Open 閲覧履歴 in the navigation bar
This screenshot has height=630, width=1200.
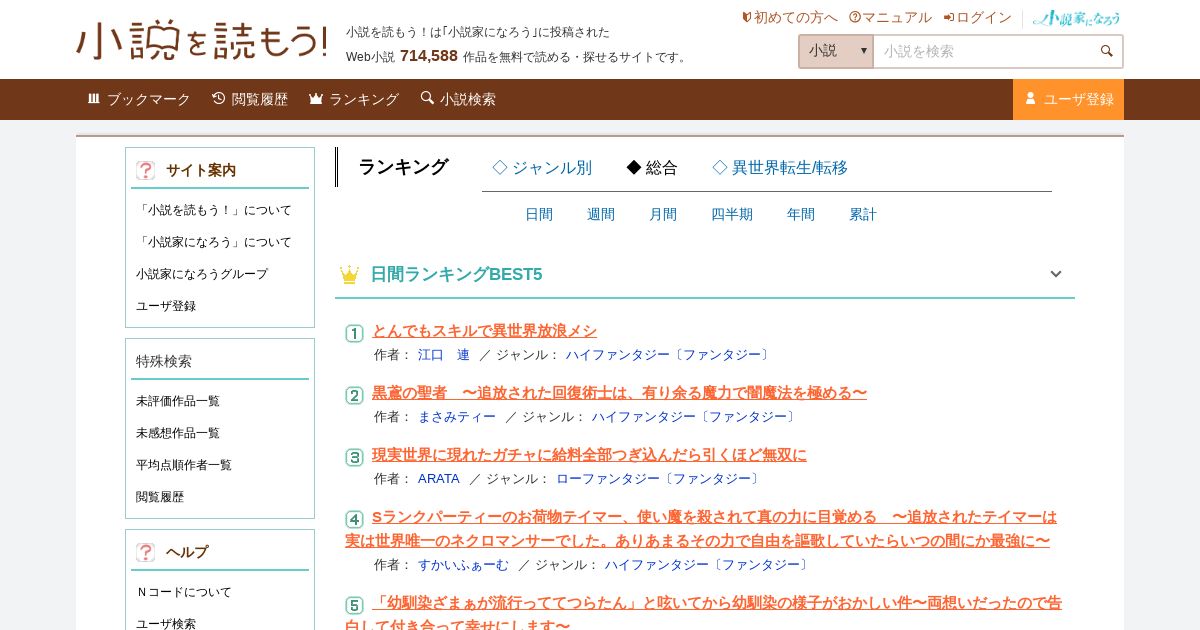click(250, 99)
